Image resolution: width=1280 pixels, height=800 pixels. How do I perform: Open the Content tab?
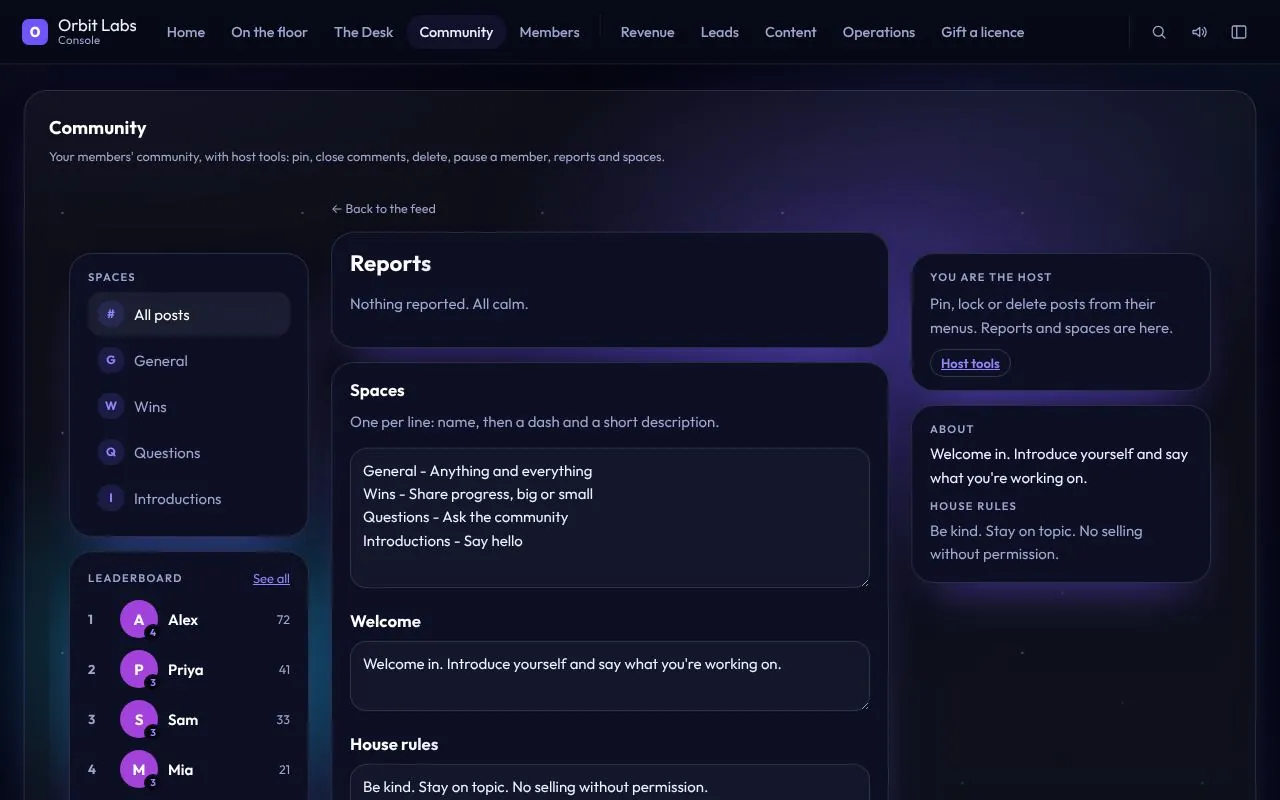(791, 32)
